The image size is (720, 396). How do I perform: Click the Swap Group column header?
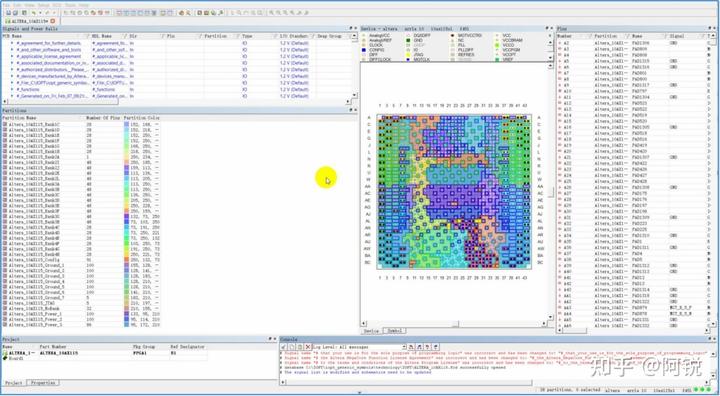click(x=329, y=36)
